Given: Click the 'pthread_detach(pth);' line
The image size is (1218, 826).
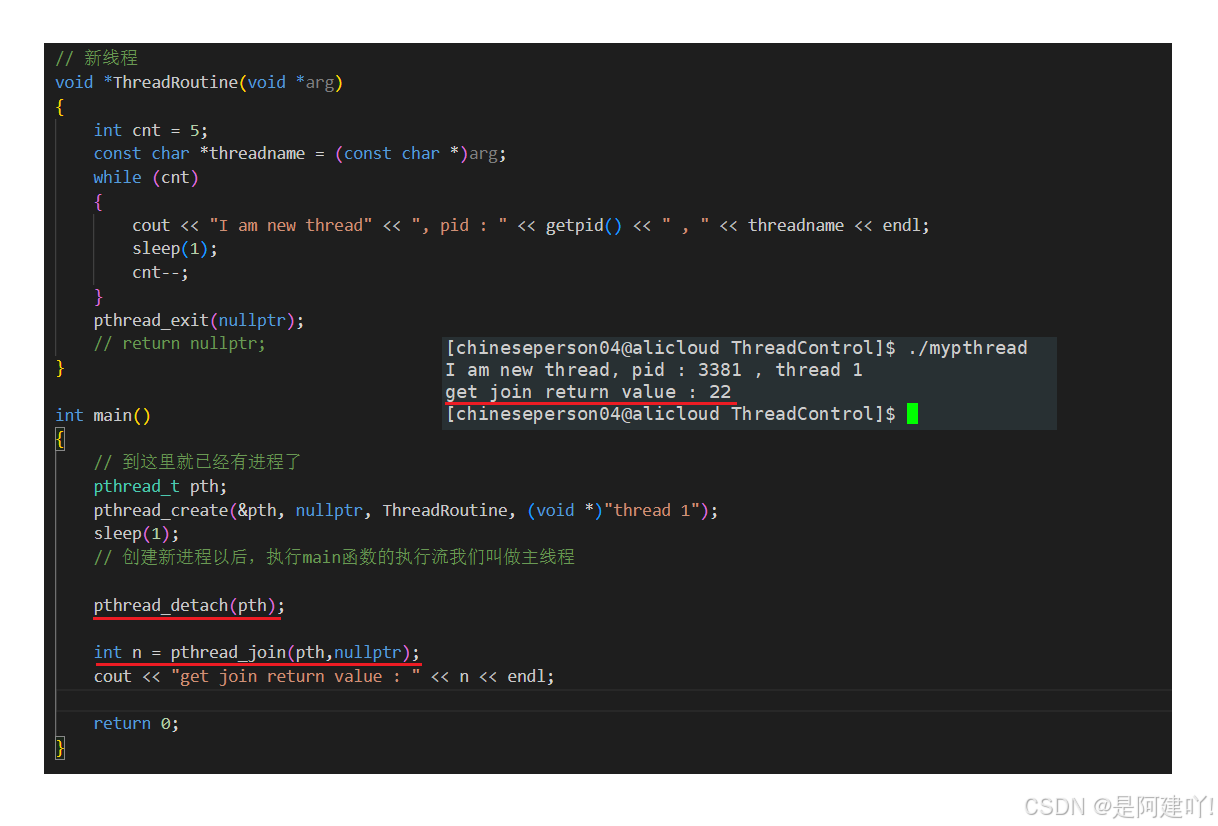Looking at the screenshot, I should coord(189,606).
